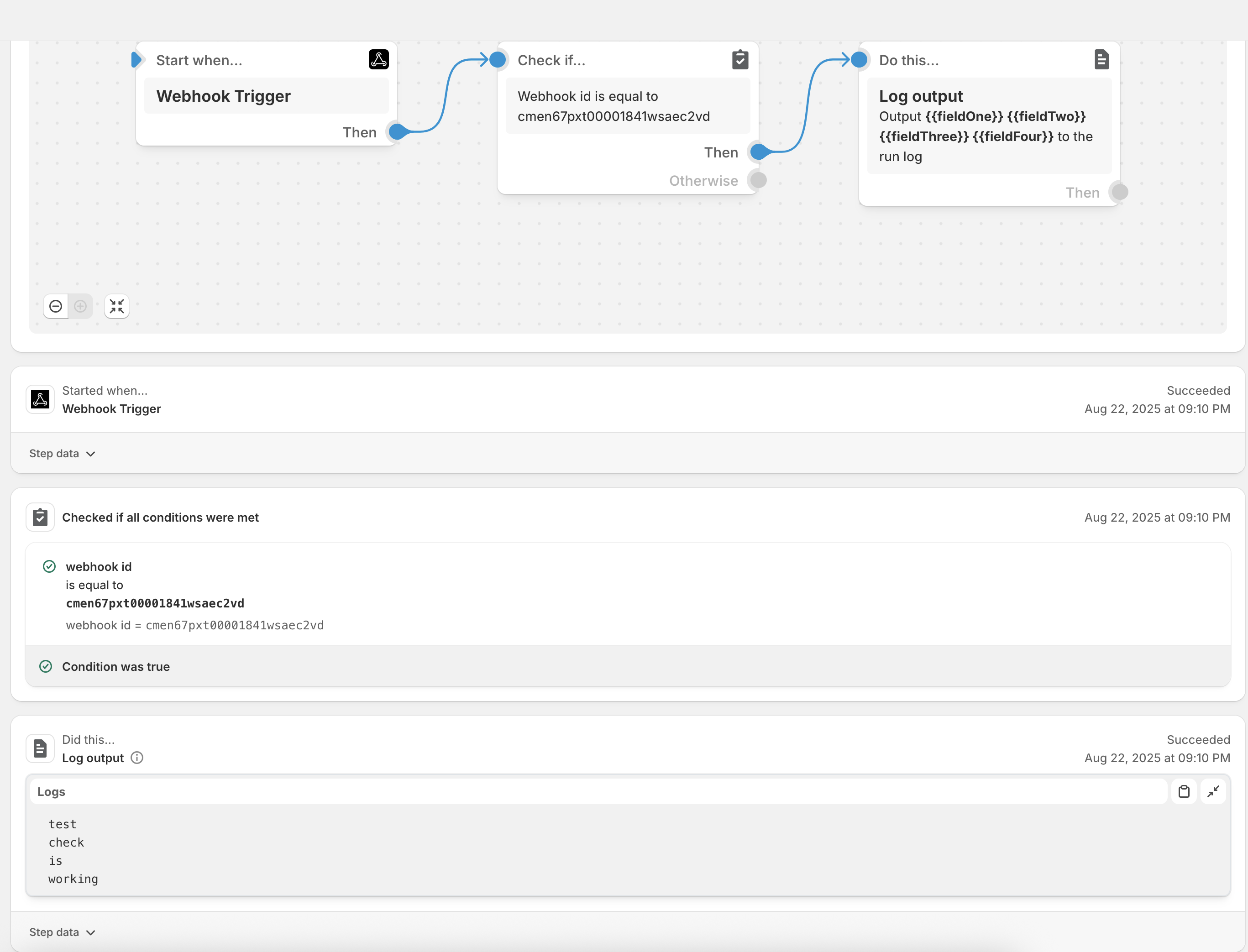
Task: Click the document icon on the Do this node
Action: [1101, 59]
